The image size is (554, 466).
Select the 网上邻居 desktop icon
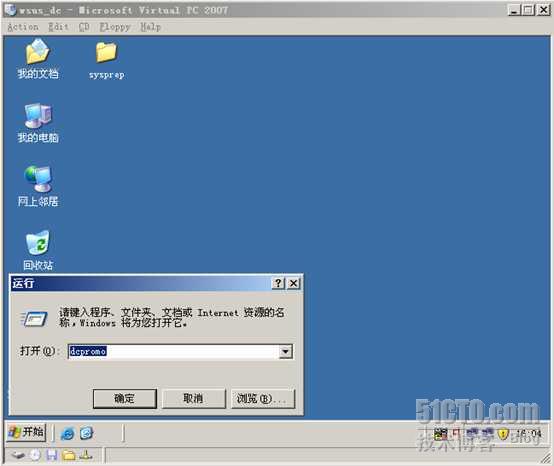pos(38,186)
